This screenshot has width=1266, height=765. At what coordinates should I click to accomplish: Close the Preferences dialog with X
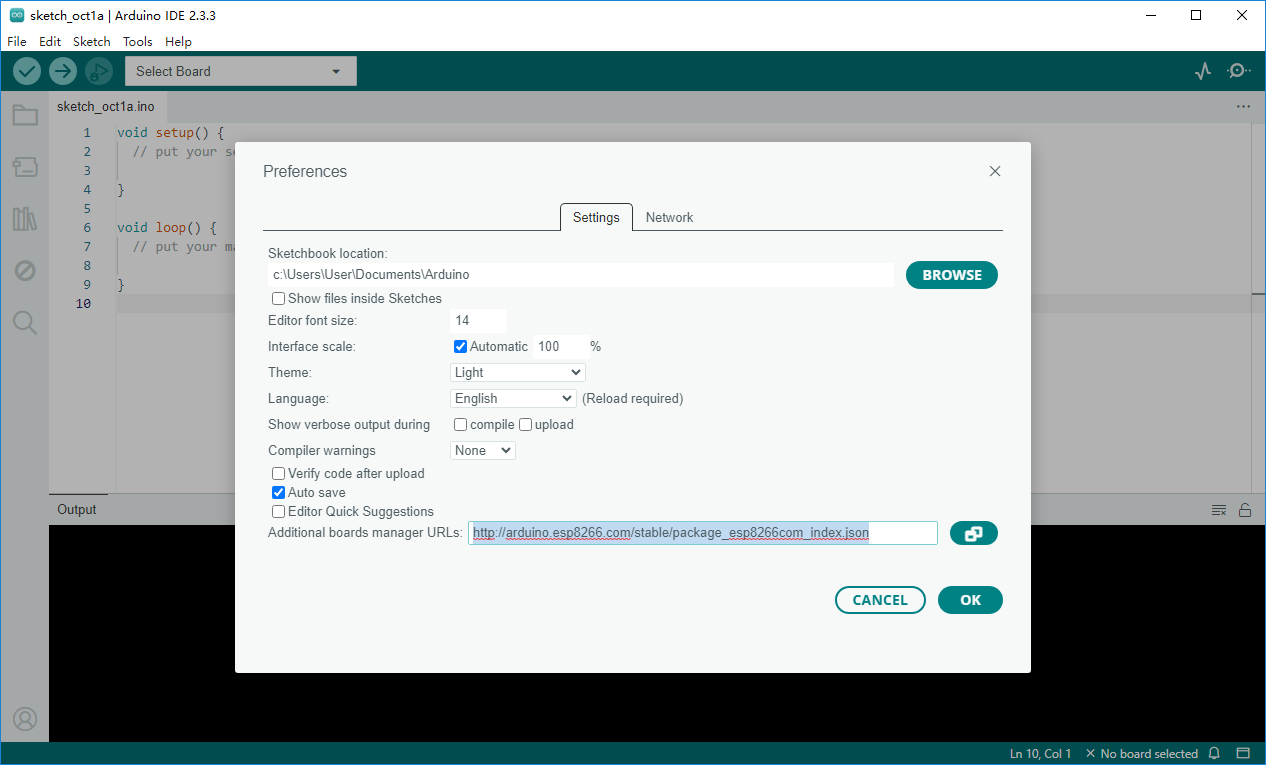pos(995,171)
